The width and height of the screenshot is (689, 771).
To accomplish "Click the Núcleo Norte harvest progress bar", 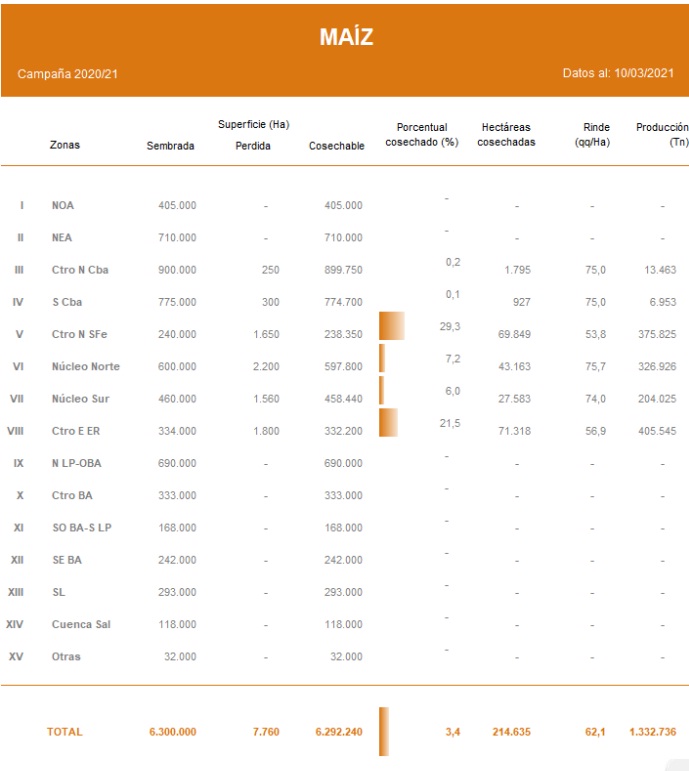I will [x=382, y=358].
